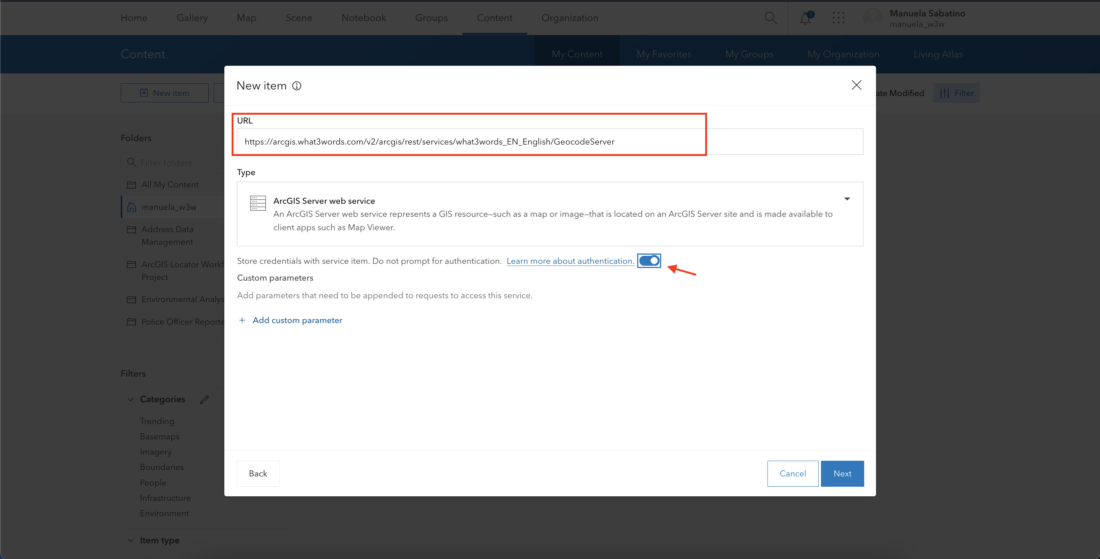Open the Organization tab
Viewport: 1100px width, 559px height.
pyautogui.click(x=570, y=18)
